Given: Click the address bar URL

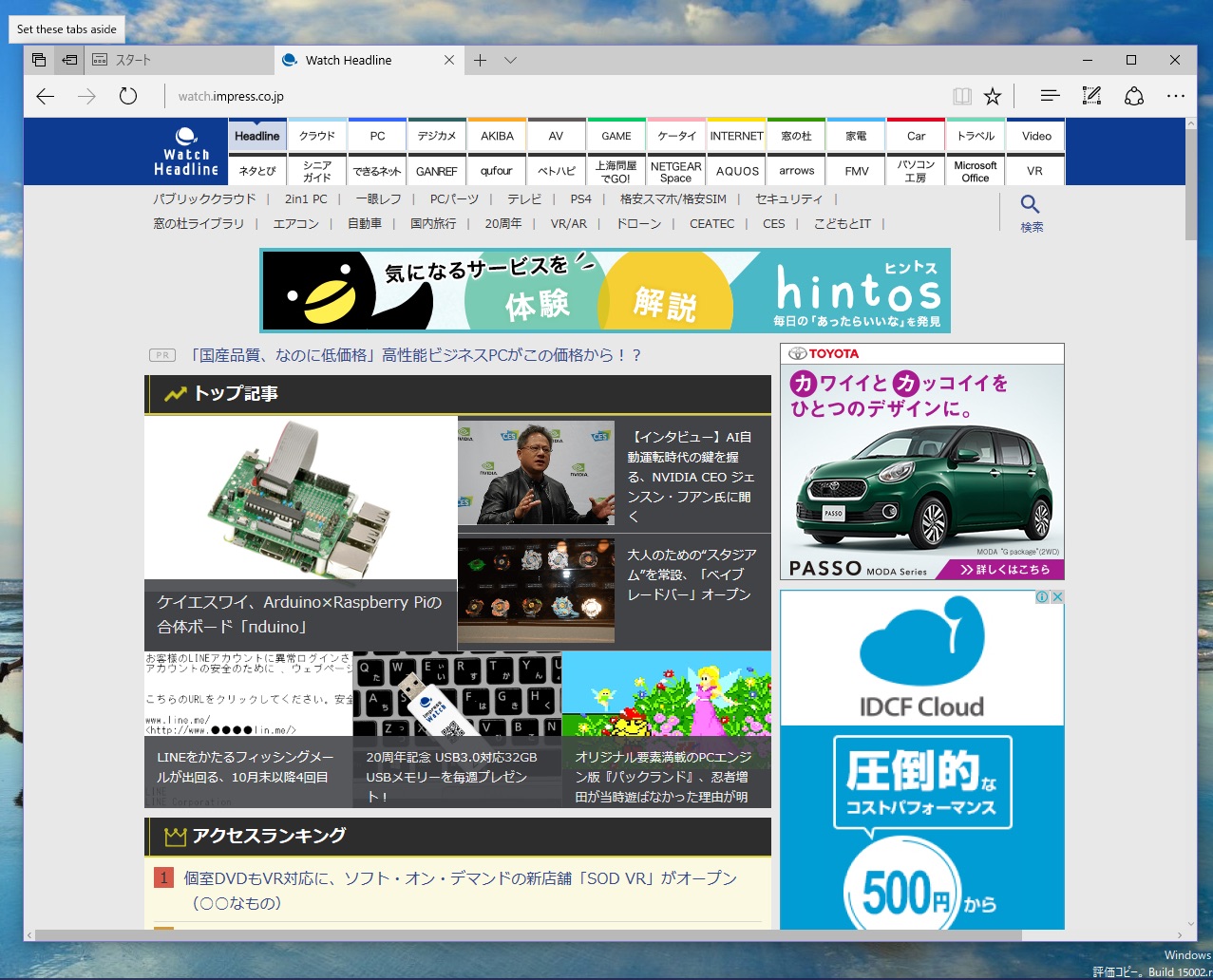Looking at the screenshot, I should (231, 96).
